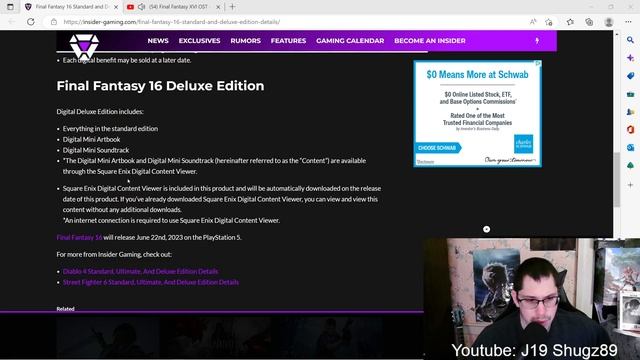Click BECOME AN INSIDER link
The image size is (640, 360).
[x=430, y=41]
